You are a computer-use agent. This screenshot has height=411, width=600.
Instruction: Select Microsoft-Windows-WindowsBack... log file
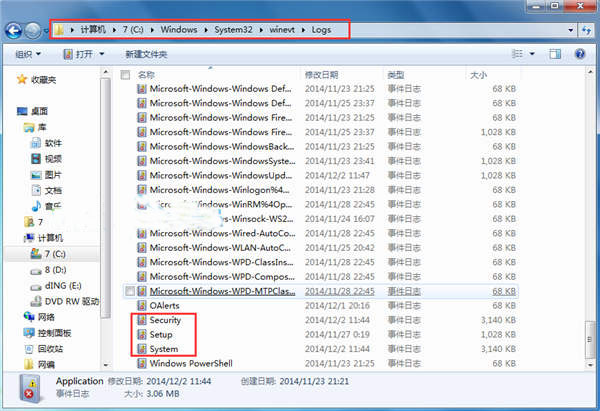tap(222, 147)
